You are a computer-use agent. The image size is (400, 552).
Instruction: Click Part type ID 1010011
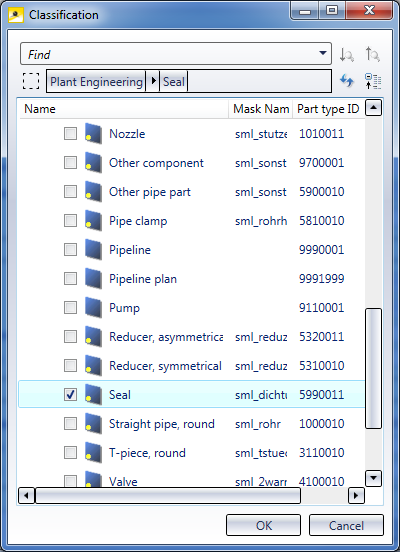321,134
